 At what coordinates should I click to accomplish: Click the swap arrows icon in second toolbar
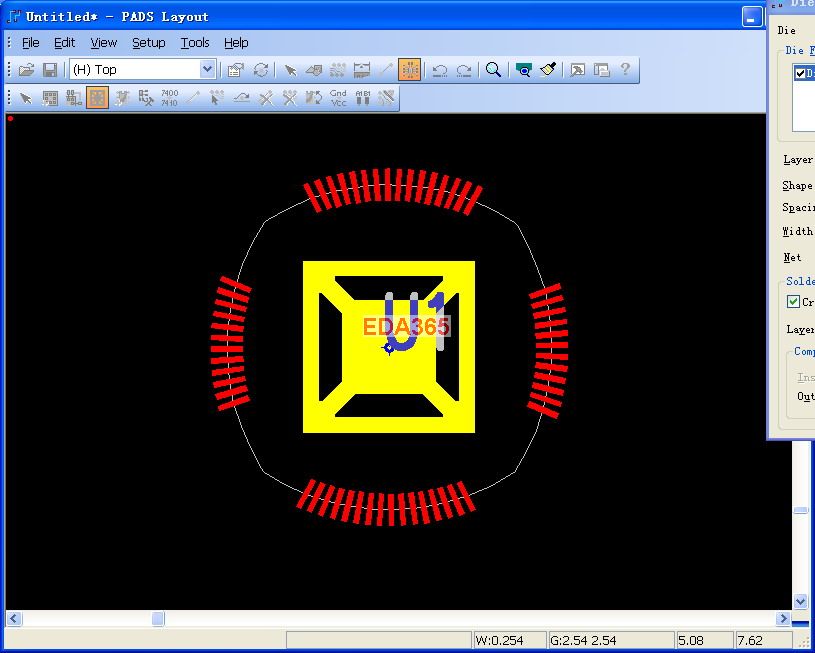point(314,98)
